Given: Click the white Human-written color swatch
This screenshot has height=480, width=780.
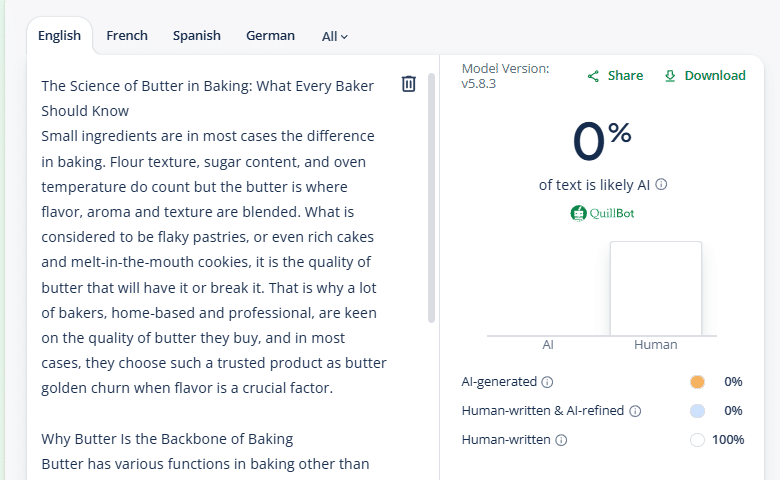Looking at the screenshot, I should (697, 440).
